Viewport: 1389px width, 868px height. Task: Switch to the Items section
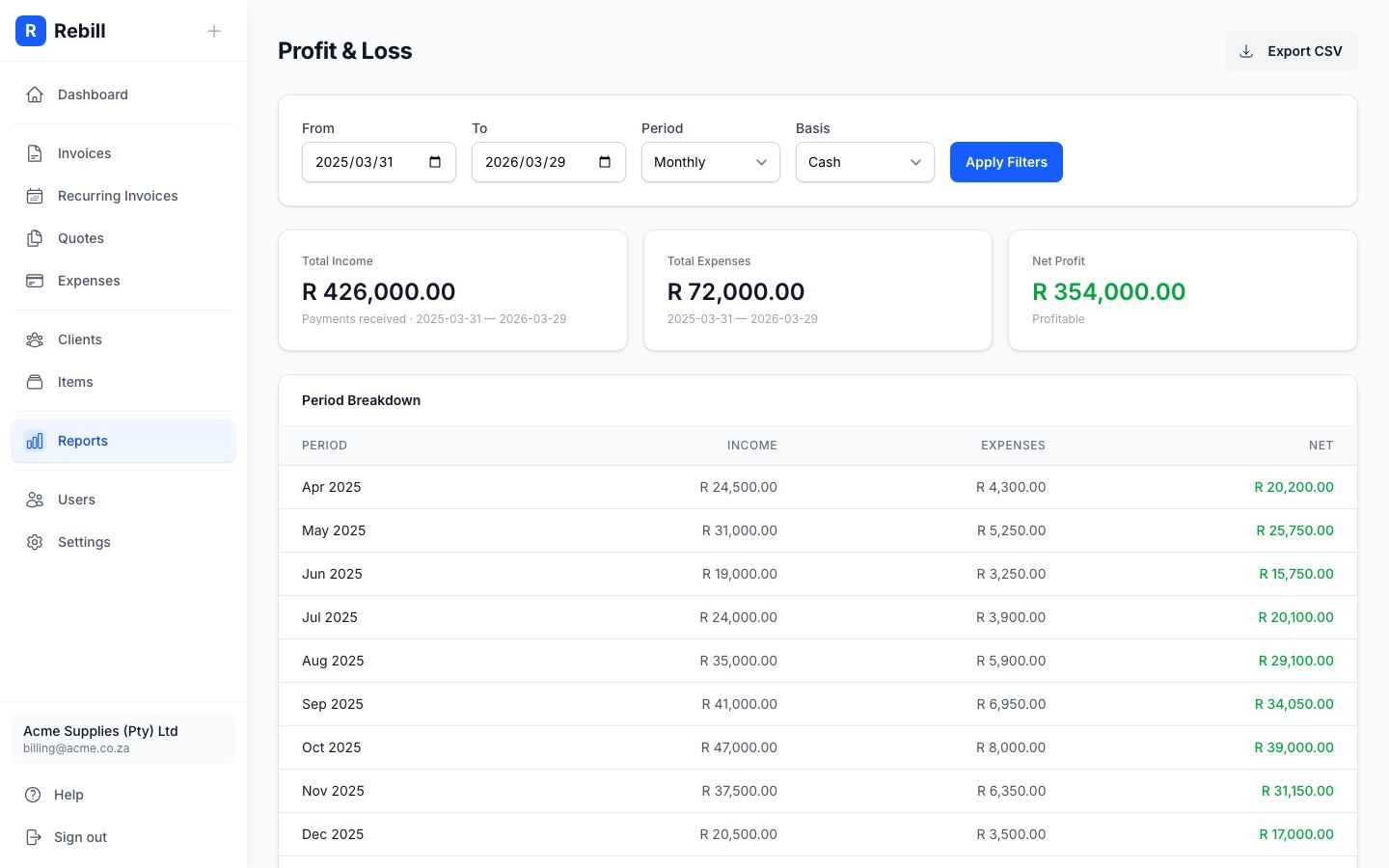pos(75,382)
